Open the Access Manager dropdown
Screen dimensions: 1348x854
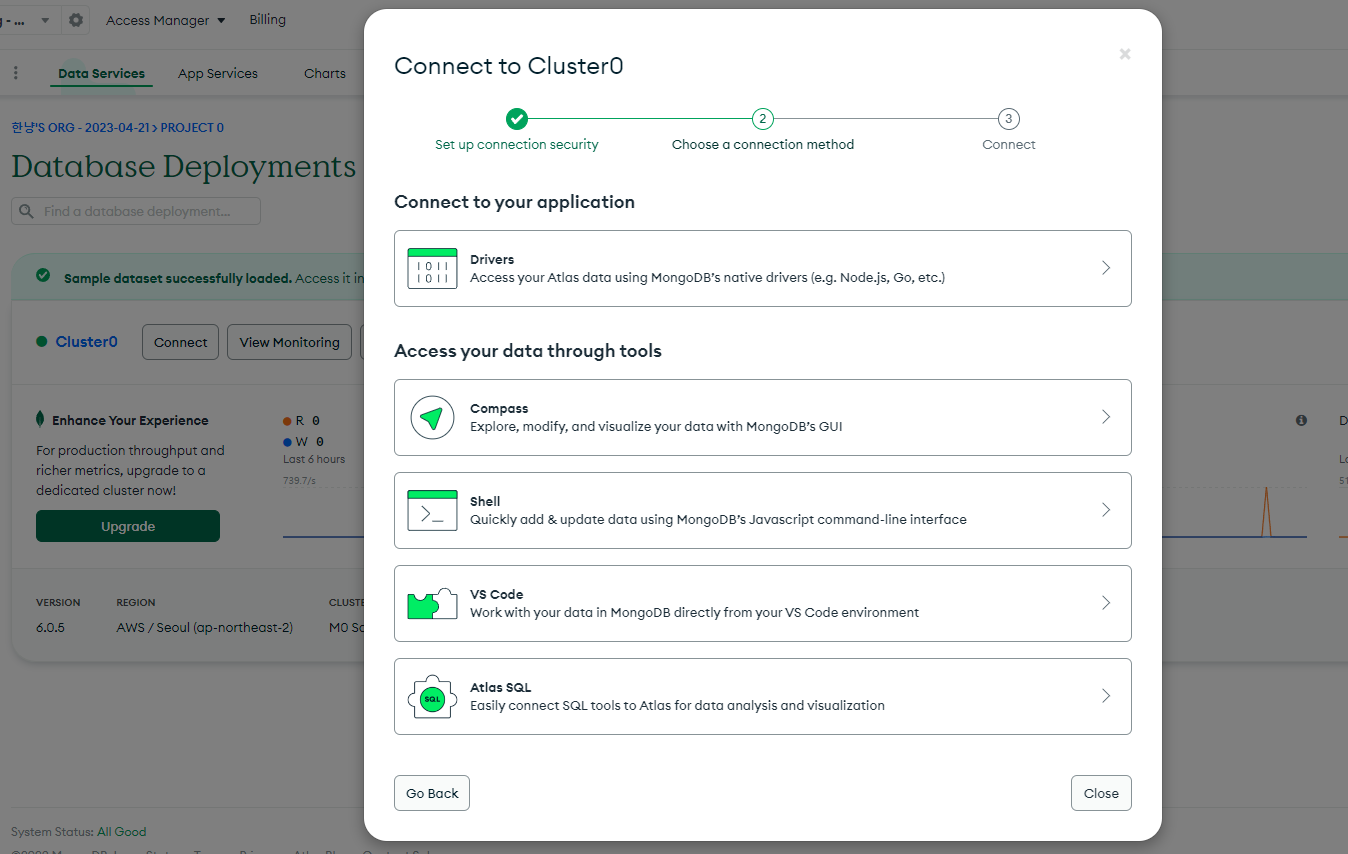coord(166,20)
